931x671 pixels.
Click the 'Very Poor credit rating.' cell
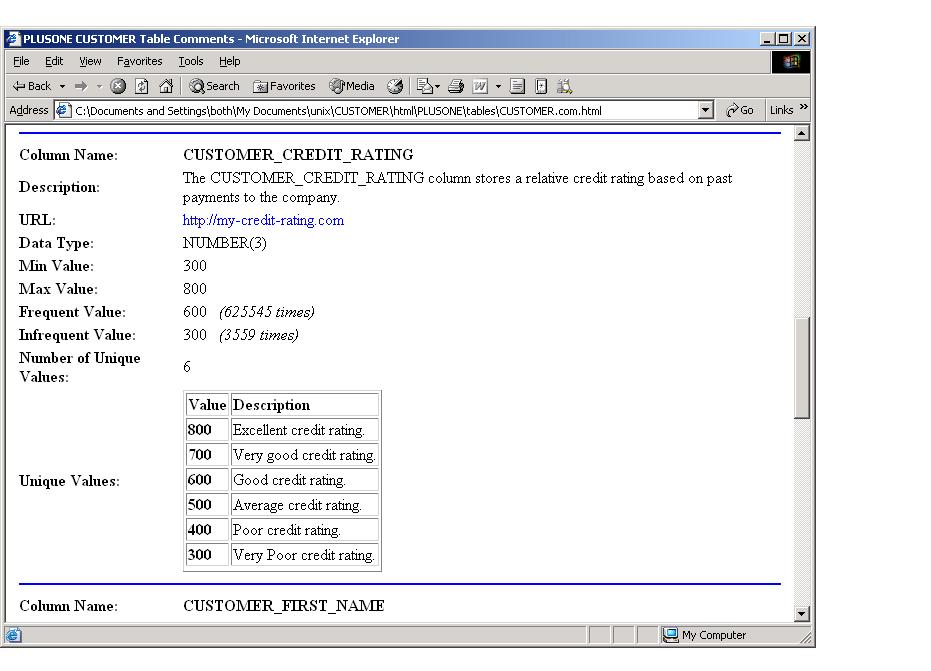[305, 555]
